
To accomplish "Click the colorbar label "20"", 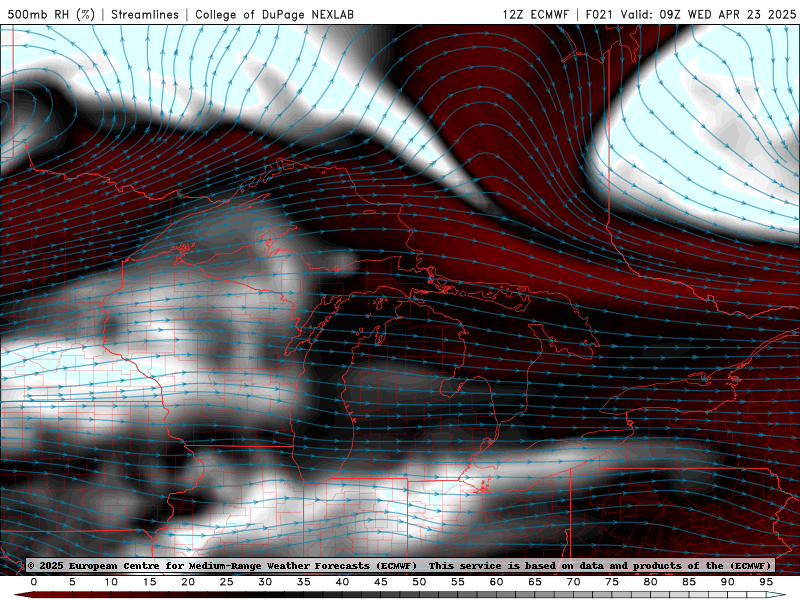I will [188, 582].
